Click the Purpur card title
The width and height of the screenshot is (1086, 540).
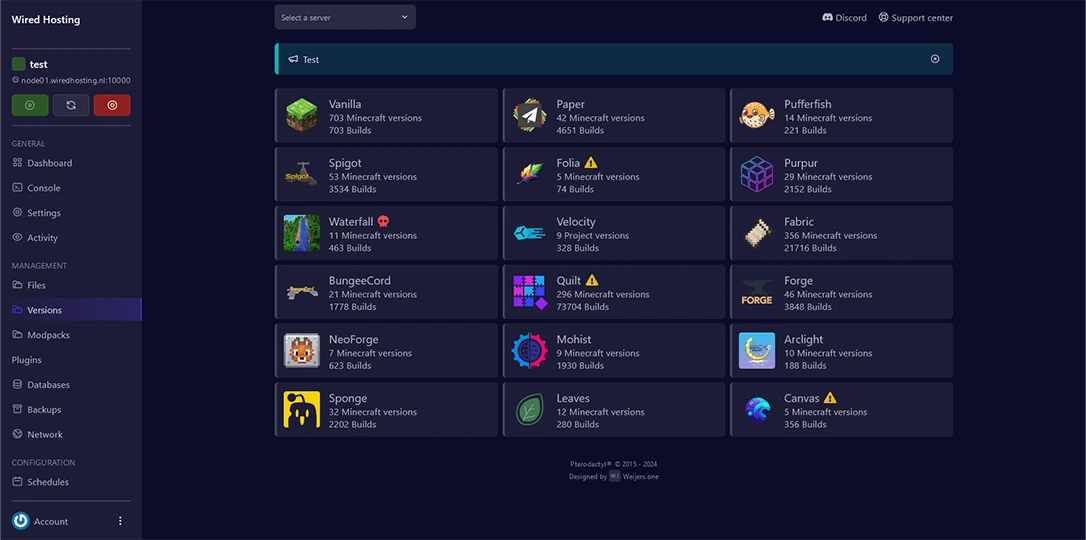click(x=801, y=163)
